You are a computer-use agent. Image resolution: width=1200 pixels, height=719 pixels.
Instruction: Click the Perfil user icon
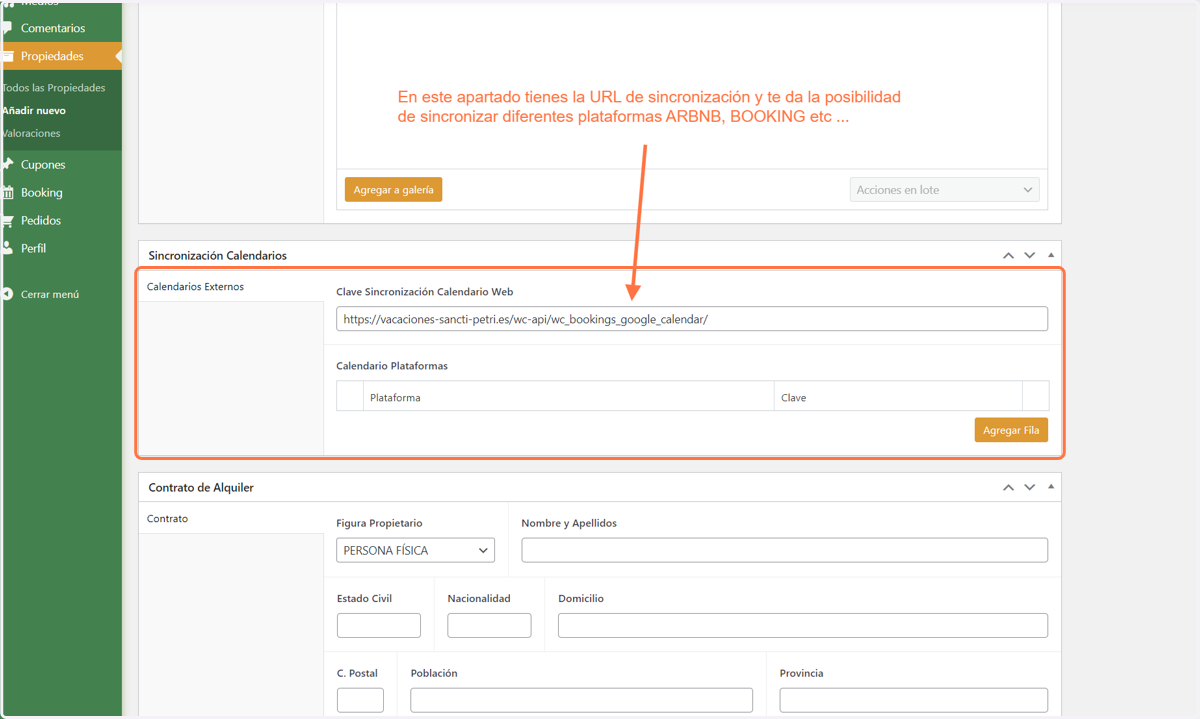(7, 248)
